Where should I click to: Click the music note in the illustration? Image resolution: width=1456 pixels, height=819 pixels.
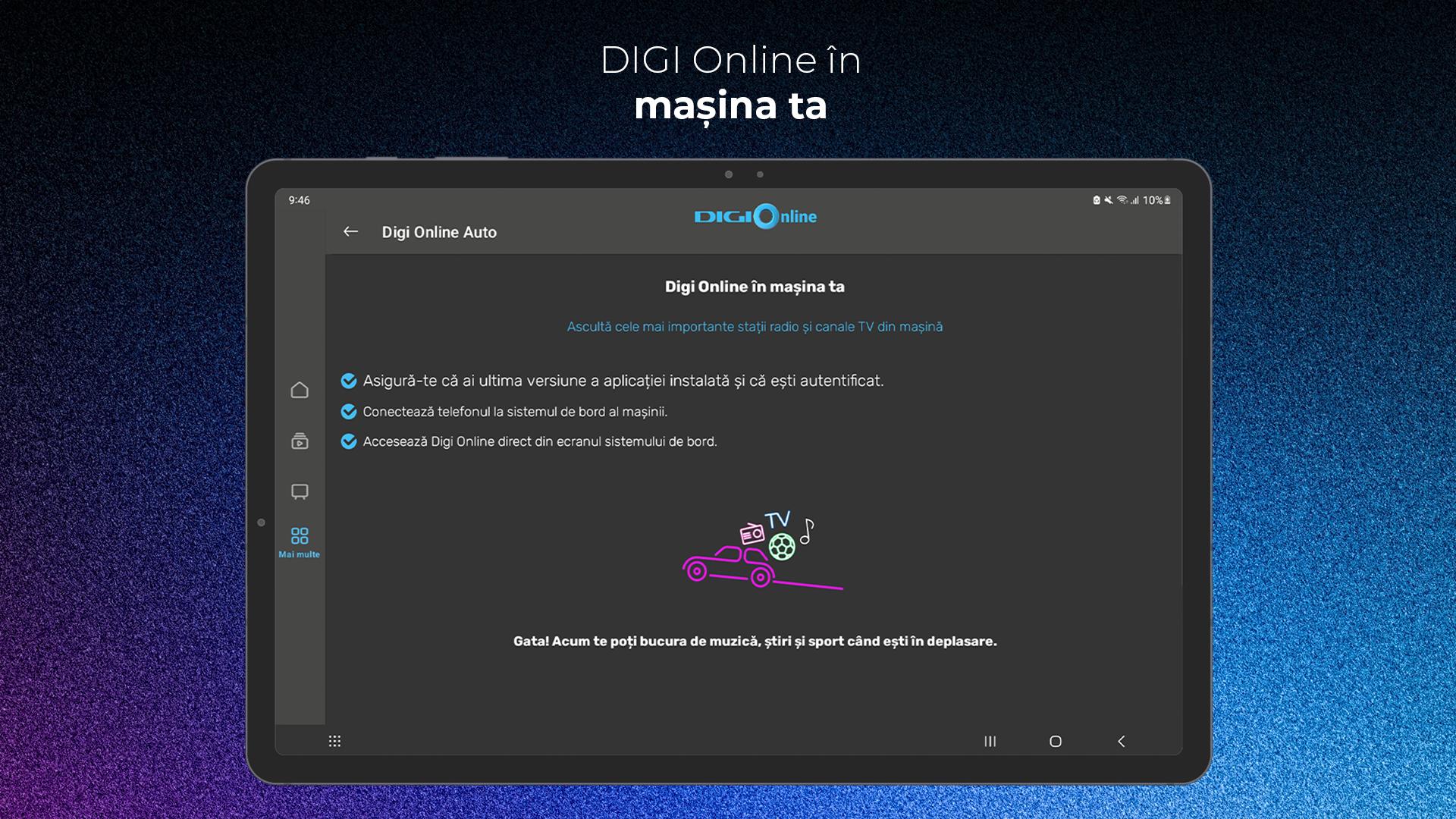tap(808, 531)
